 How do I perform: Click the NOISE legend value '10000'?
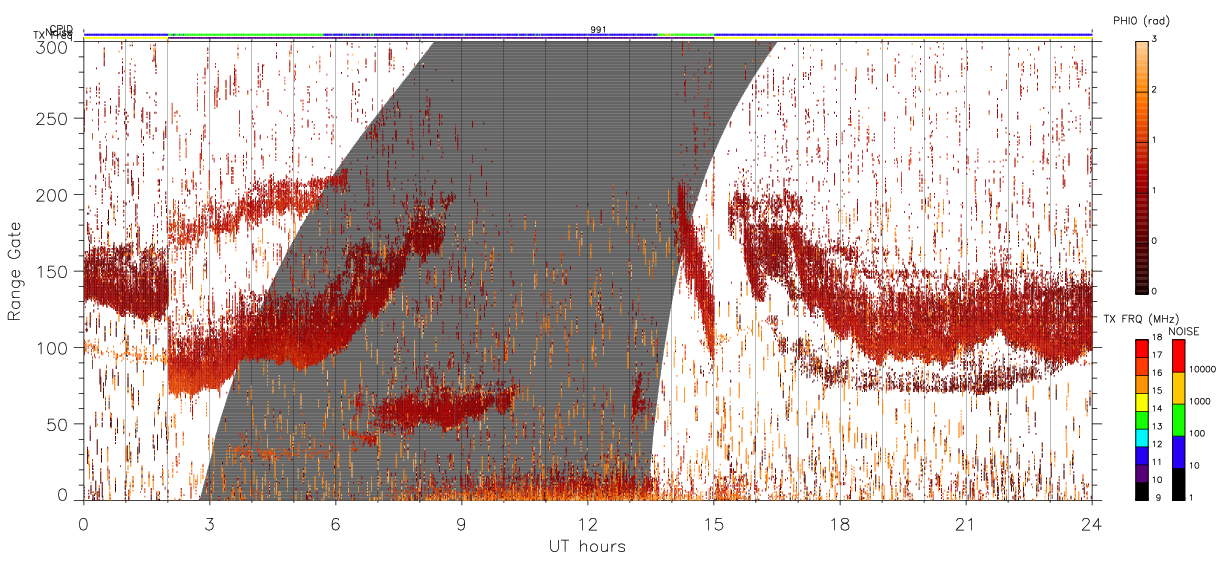1201,369
